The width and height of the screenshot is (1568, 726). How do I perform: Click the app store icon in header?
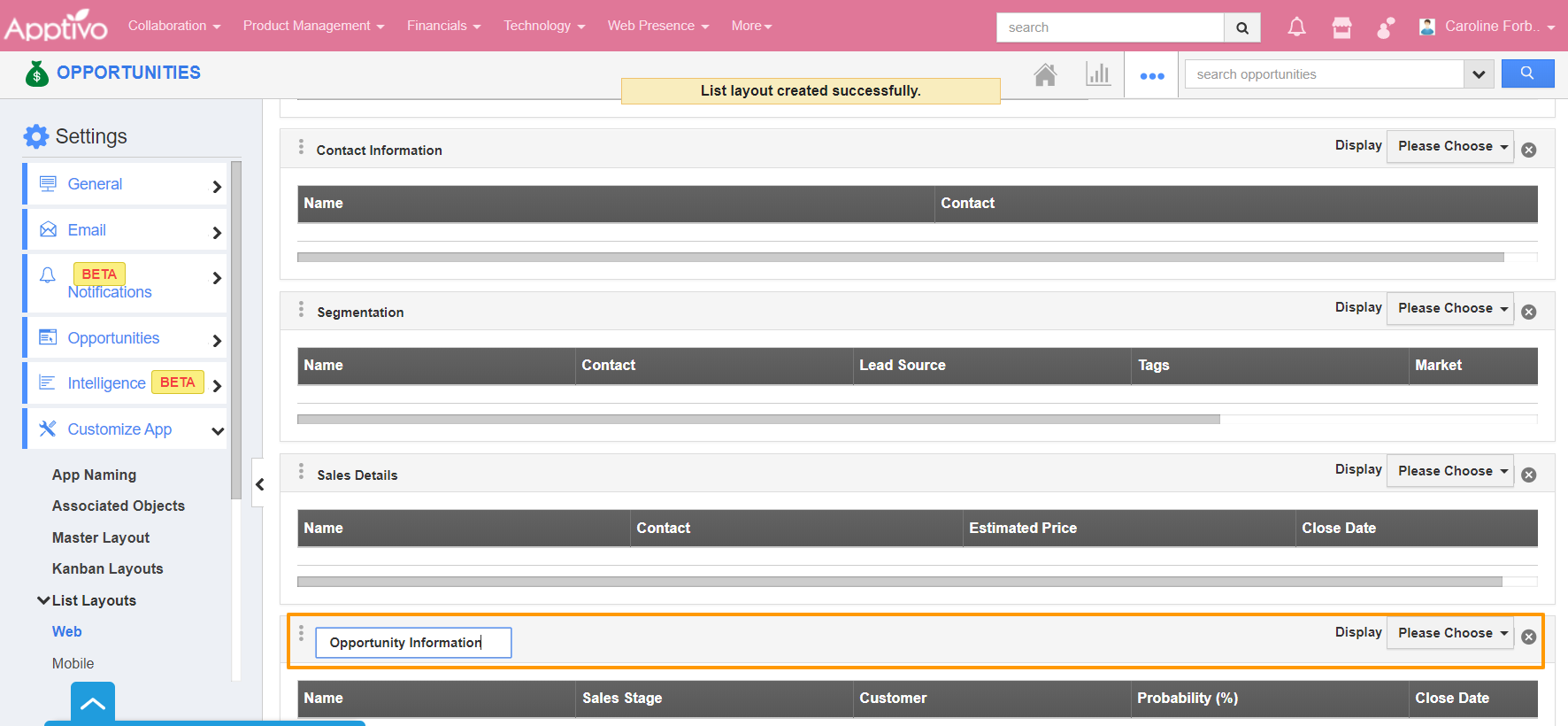(1341, 27)
